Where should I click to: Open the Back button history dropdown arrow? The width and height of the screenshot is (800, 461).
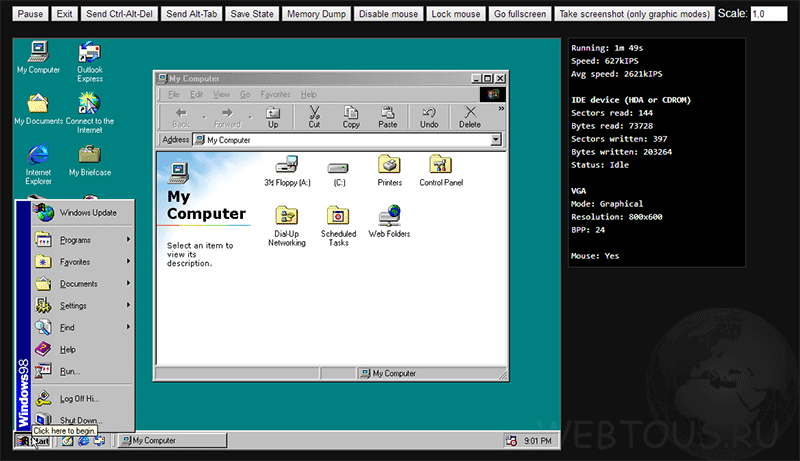204,118
